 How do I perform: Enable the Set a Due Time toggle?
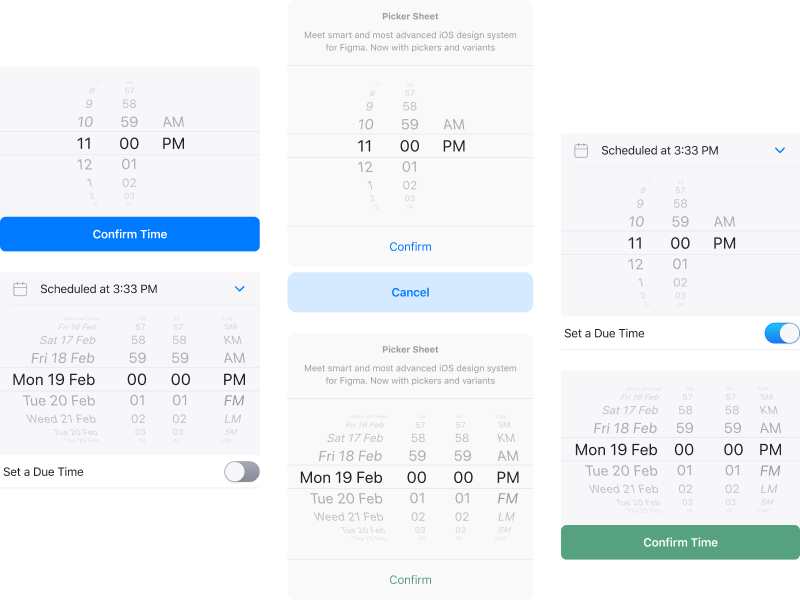pos(241,471)
